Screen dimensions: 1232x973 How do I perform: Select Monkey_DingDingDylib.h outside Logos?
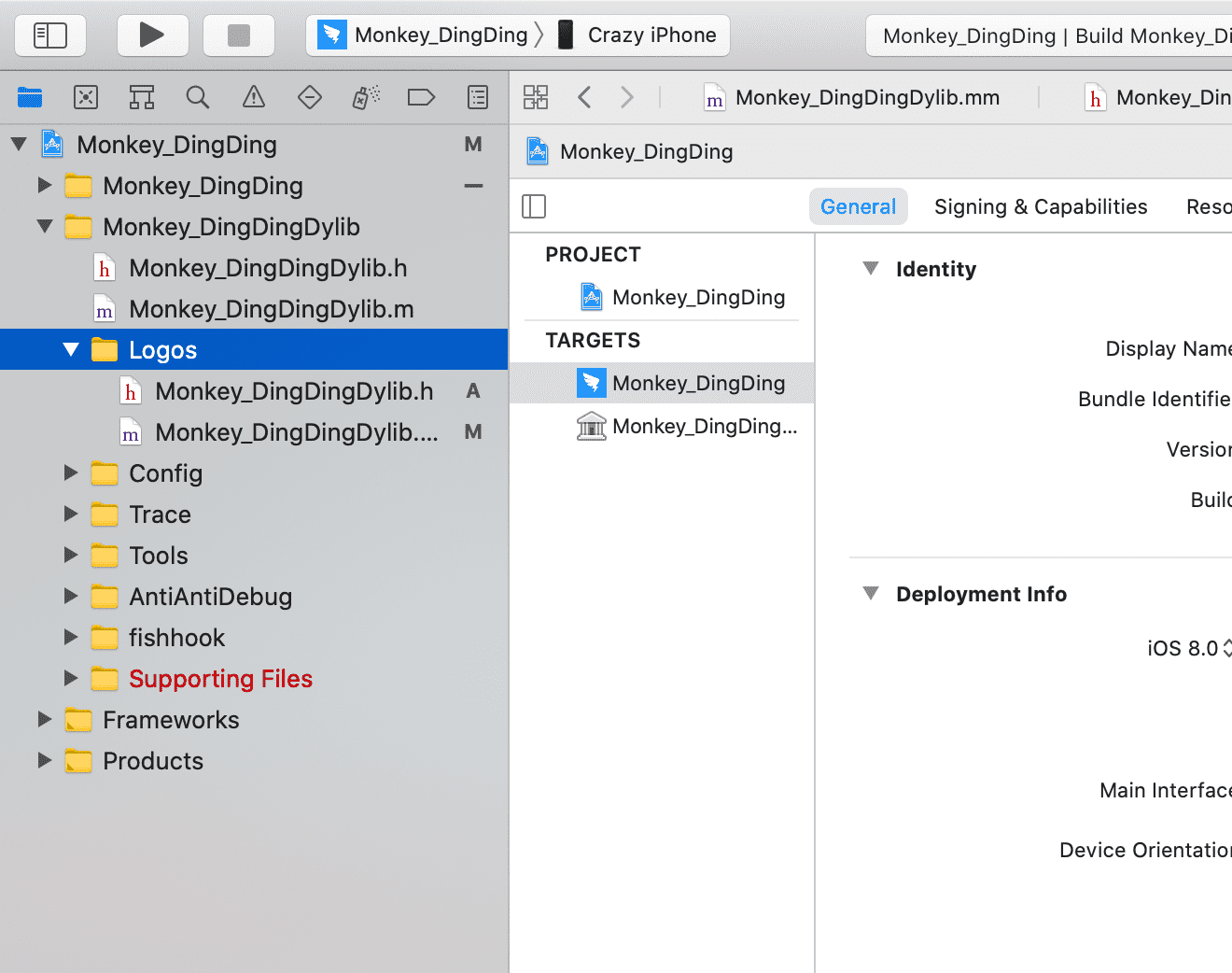coord(254,268)
